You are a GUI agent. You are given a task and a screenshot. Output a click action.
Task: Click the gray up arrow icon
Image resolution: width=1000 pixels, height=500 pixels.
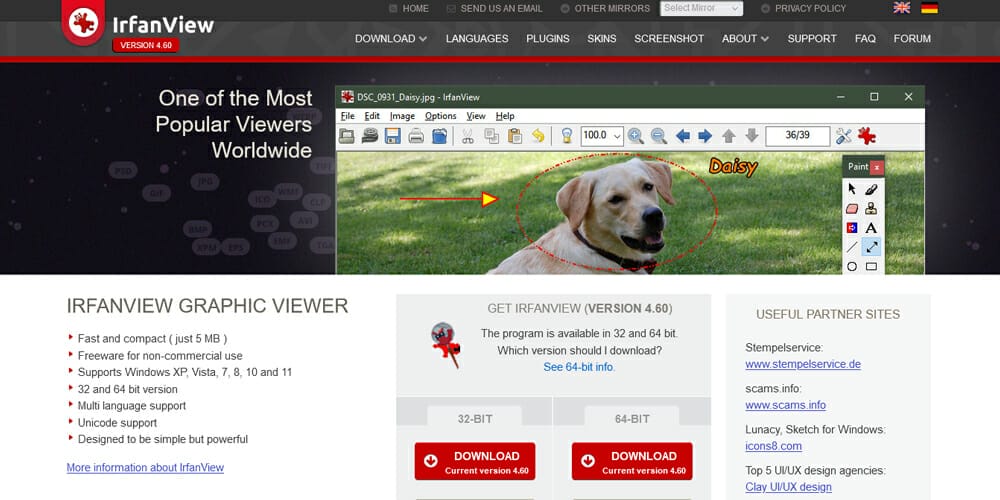[x=728, y=136]
